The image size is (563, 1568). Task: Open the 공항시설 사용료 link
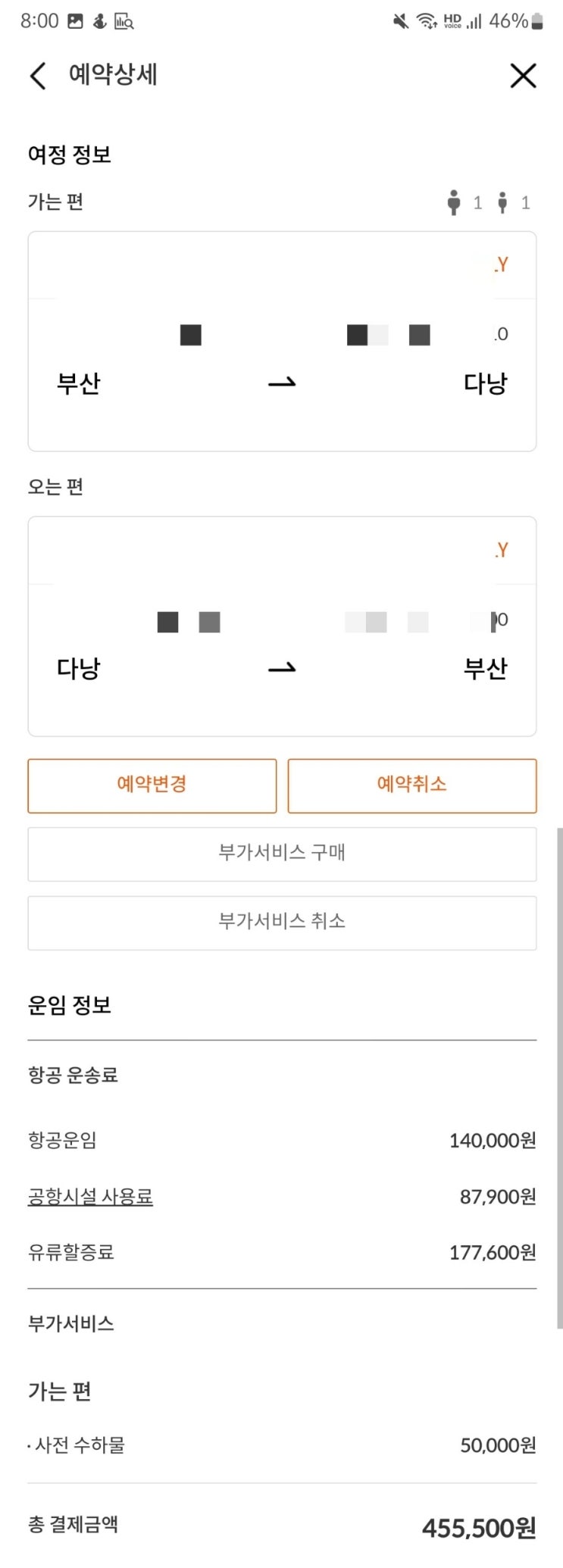pyautogui.click(x=90, y=1197)
